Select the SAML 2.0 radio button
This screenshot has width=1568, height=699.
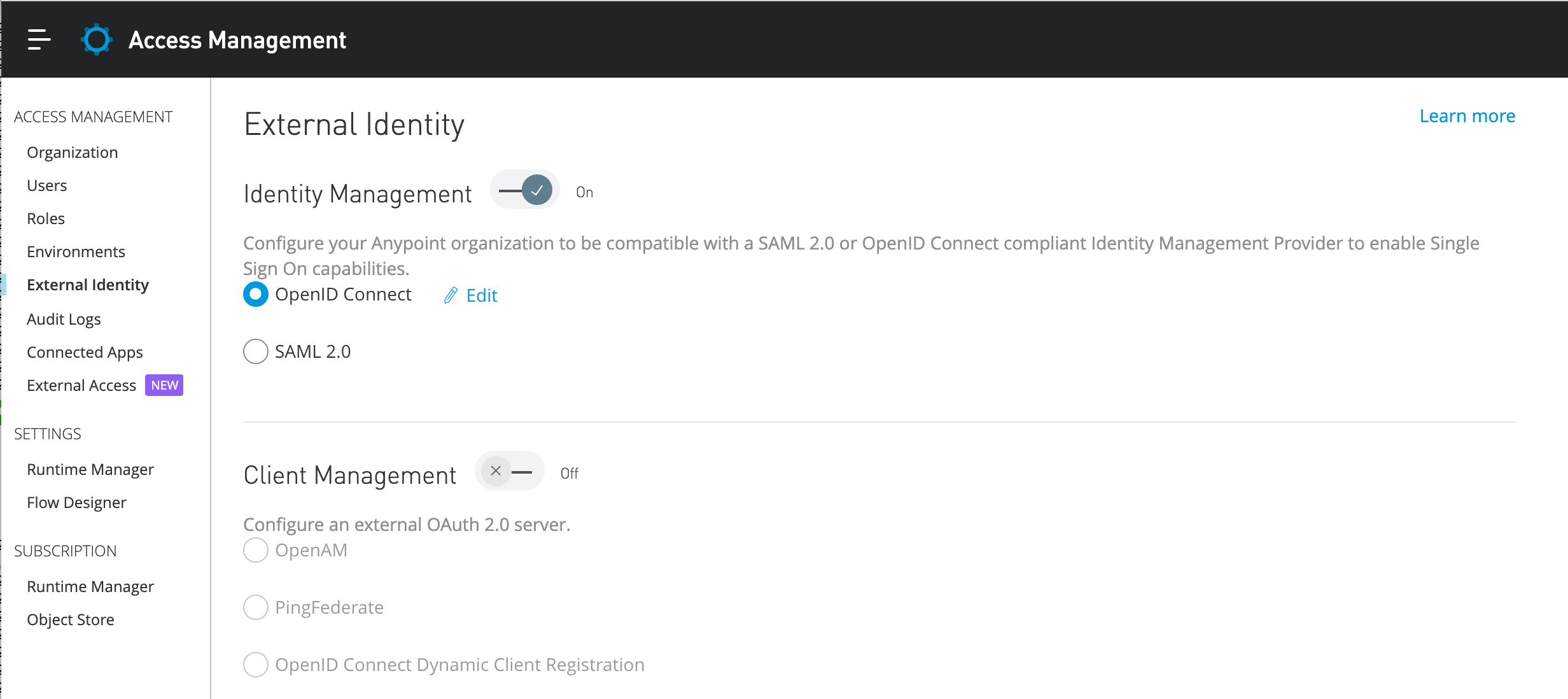[255, 351]
